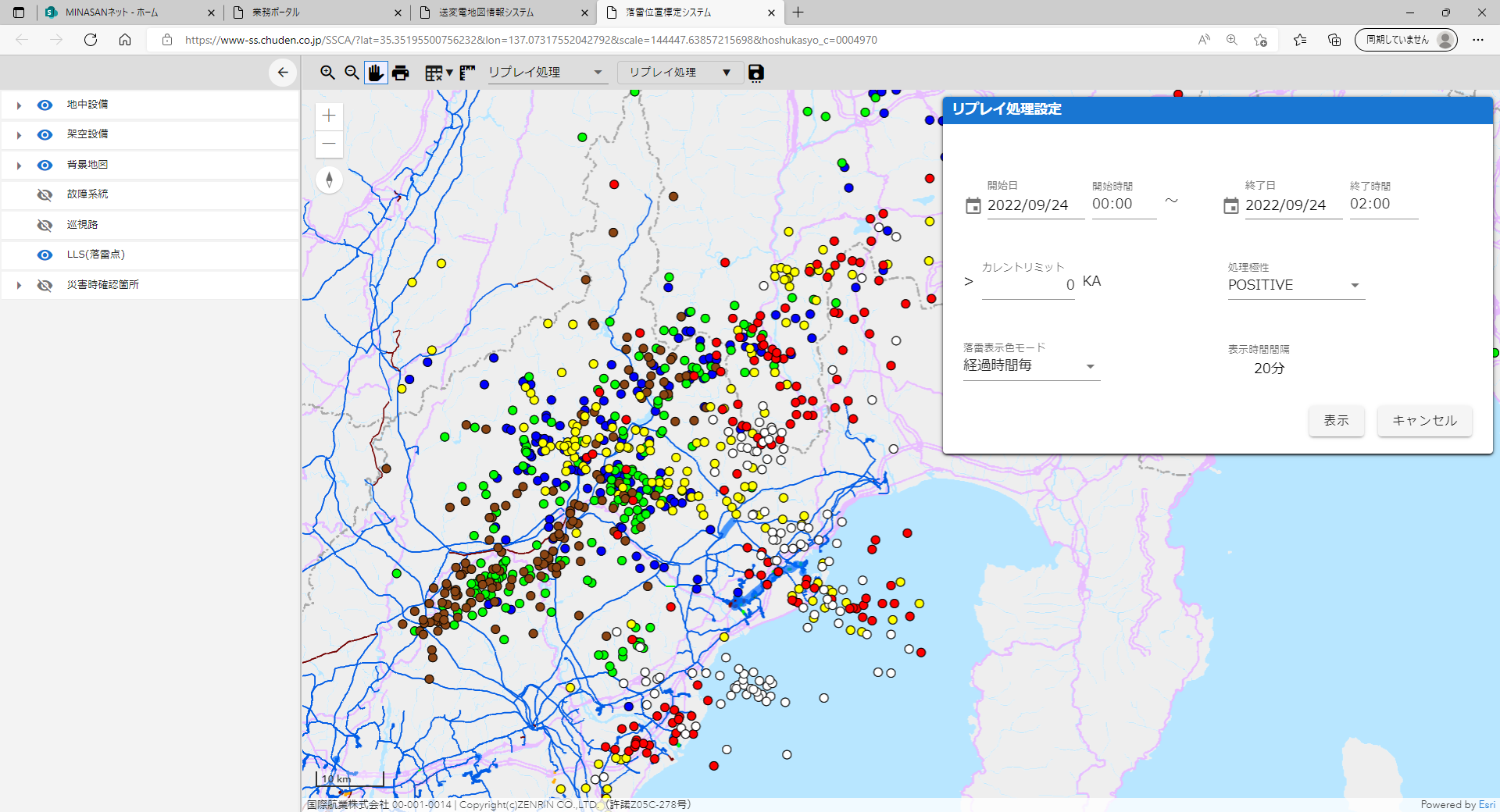Click the save floppy disk icon
The width and height of the screenshot is (1500, 812).
click(755, 73)
